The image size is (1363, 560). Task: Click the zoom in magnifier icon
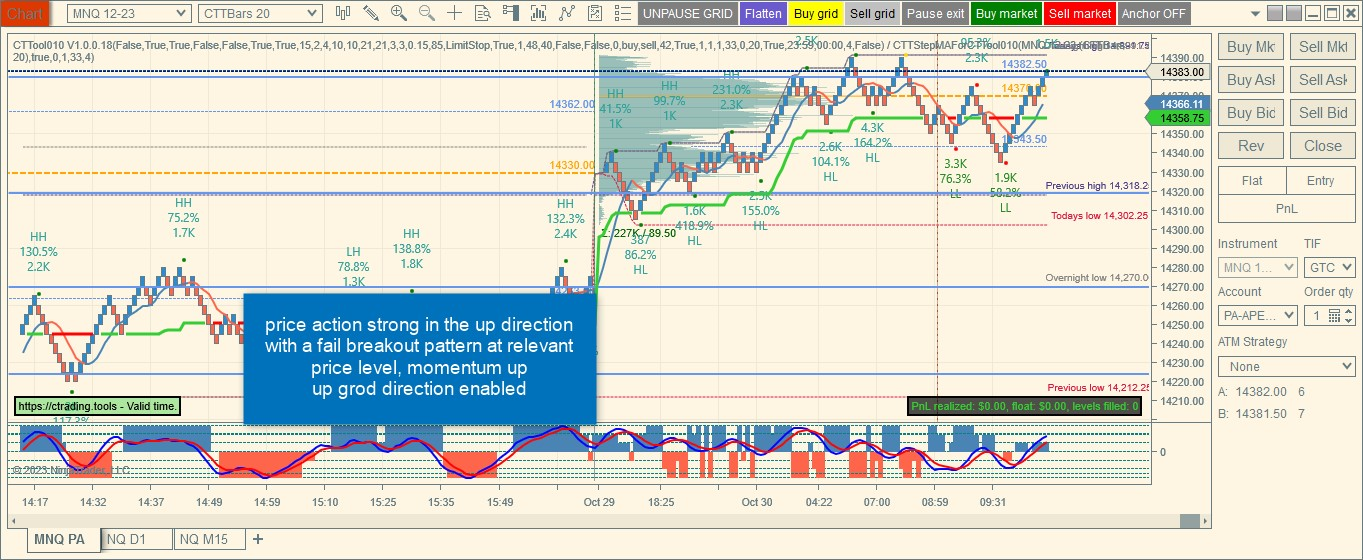pyautogui.click(x=399, y=13)
